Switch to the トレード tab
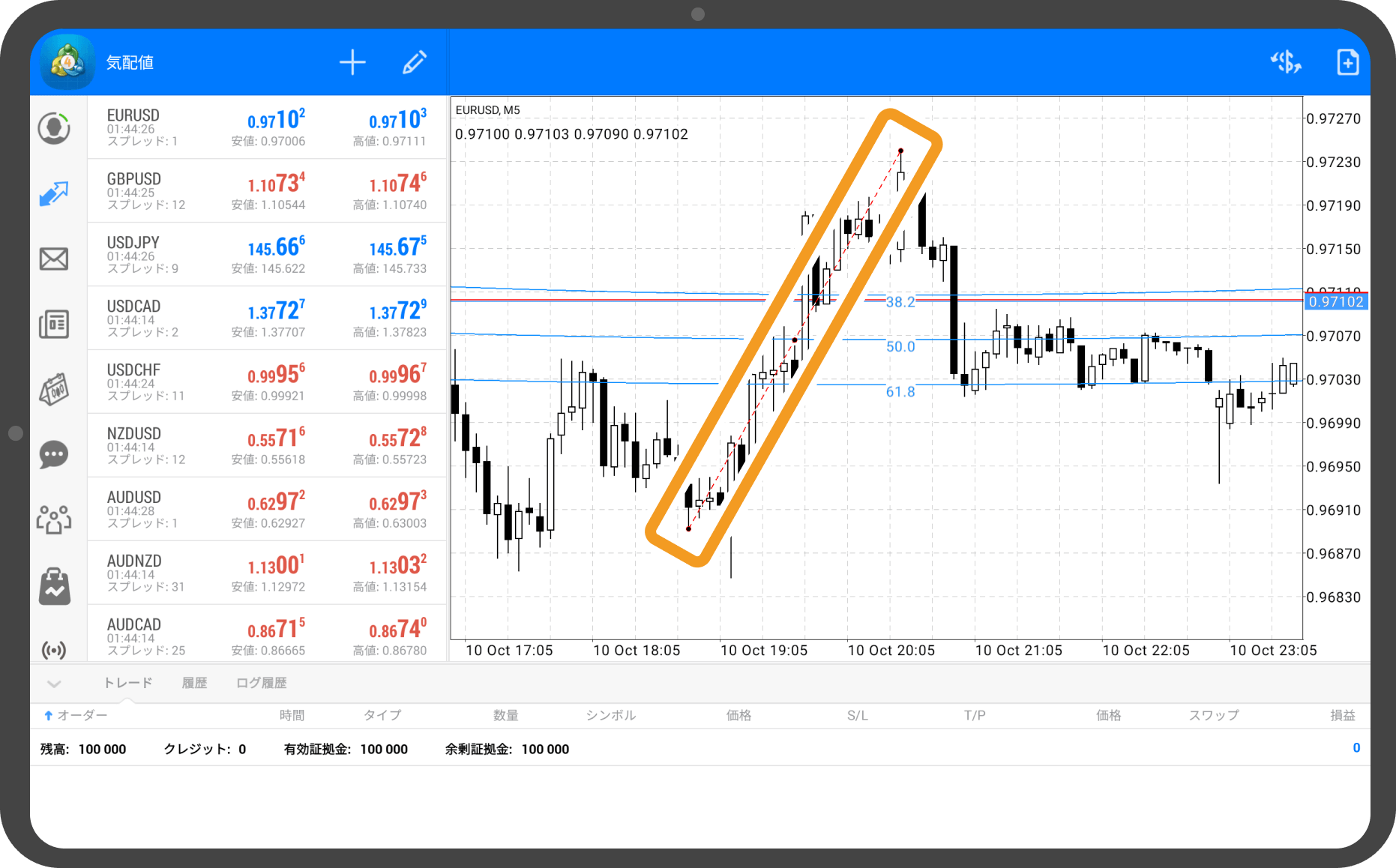Viewport: 1396px width, 868px height. tap(127, 683)
